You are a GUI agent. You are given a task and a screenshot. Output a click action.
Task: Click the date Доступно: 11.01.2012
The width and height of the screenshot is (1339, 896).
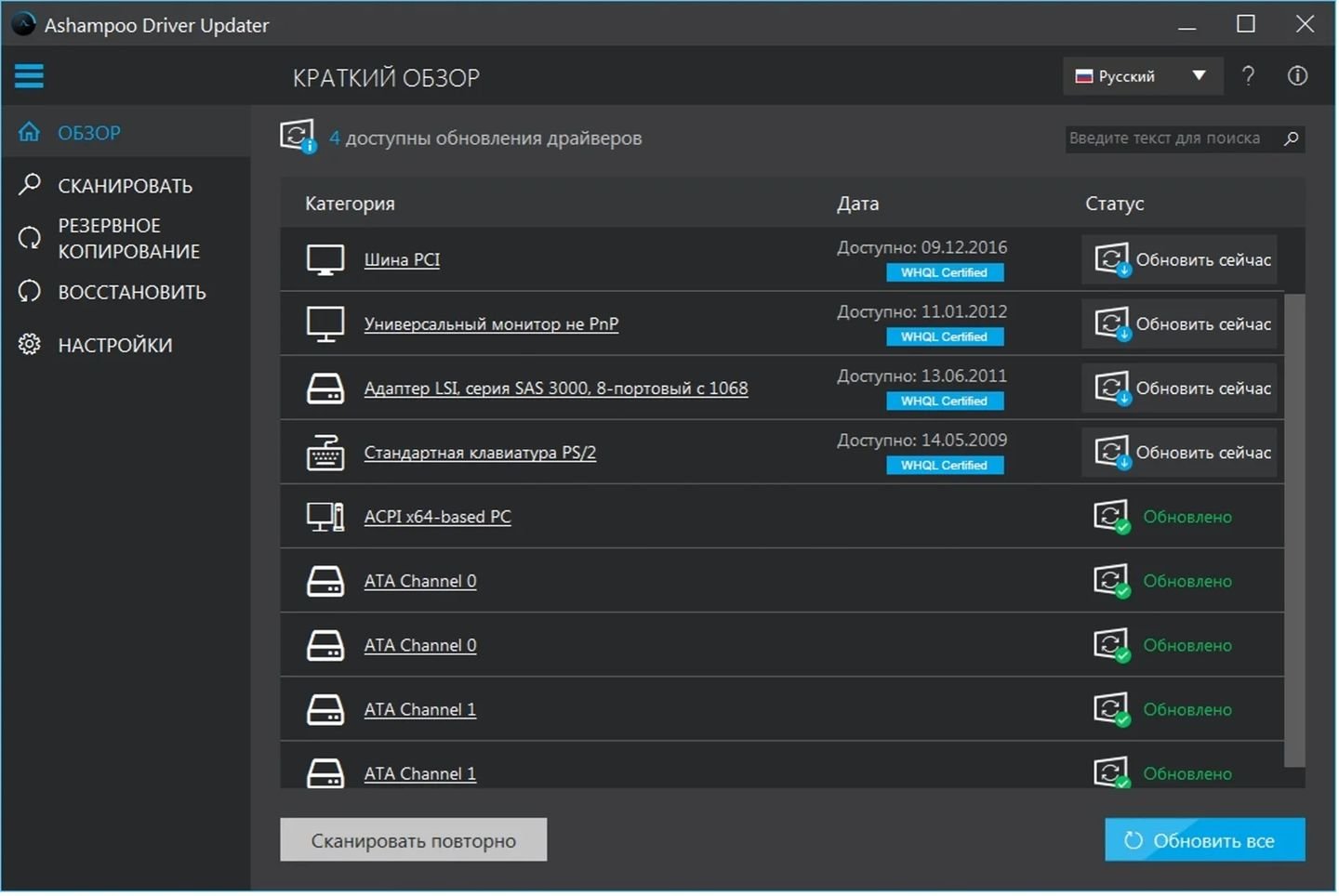tap(922, 312)
